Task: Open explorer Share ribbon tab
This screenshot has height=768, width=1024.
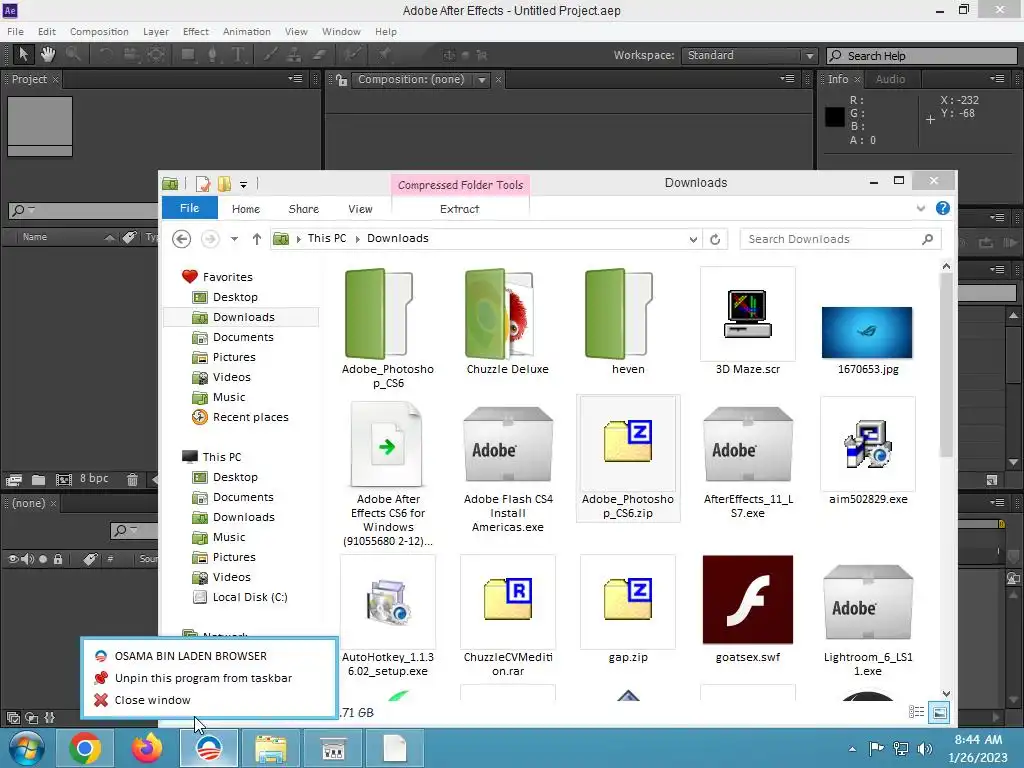Action: click(304, 209)
